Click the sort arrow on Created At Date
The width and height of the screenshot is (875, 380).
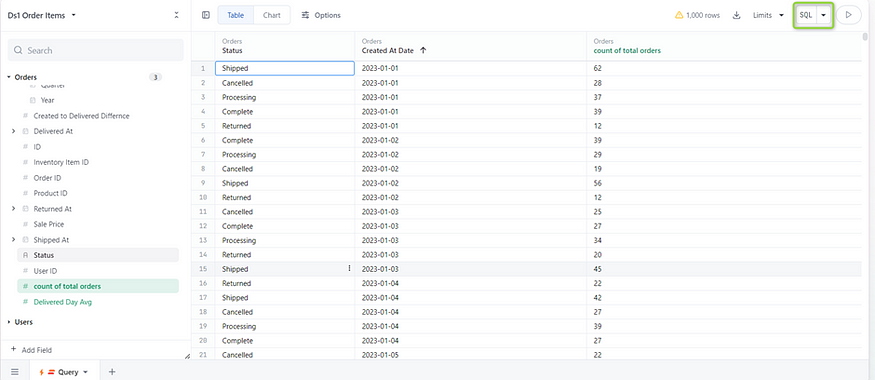[x=423, y=50]
